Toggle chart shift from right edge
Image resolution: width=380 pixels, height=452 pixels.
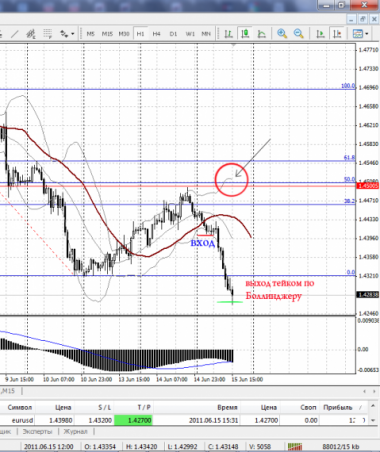click(337, 34)
